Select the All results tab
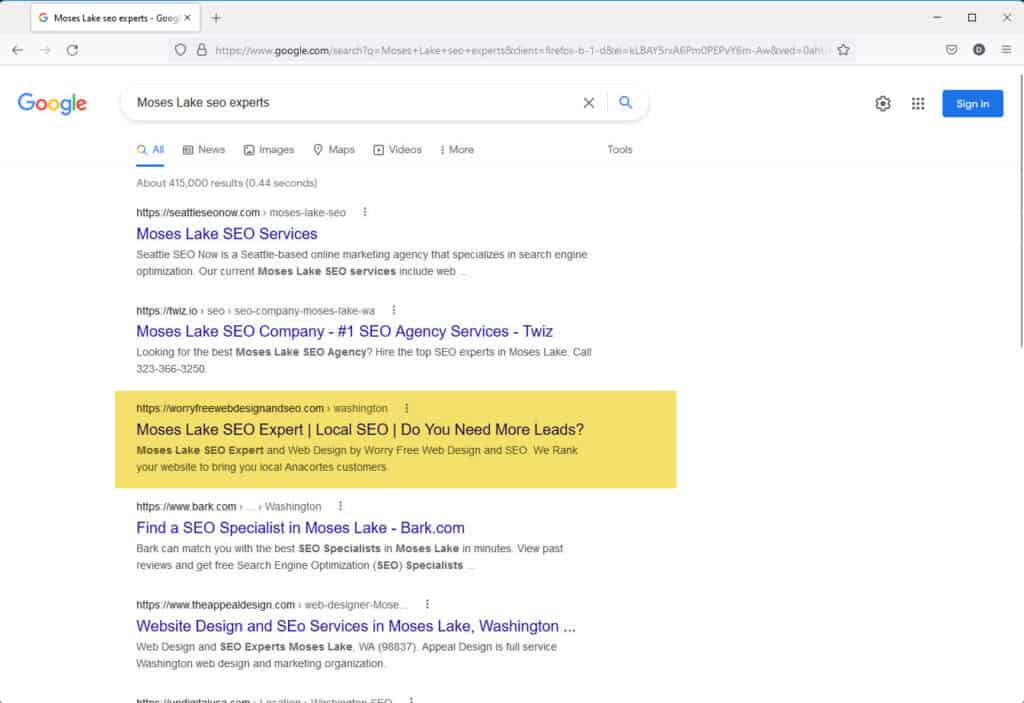This screenshot has width=1024, height=703. 150,150
